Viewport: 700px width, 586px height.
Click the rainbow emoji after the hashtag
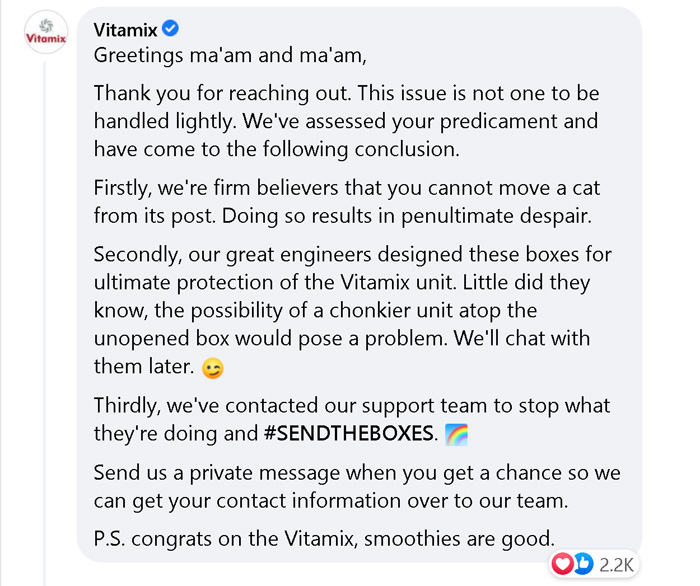[455, 435]
